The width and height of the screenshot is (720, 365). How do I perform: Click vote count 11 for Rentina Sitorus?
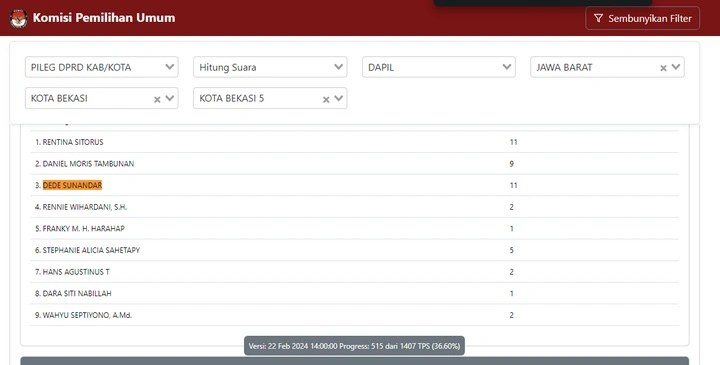tap(513, 142)
